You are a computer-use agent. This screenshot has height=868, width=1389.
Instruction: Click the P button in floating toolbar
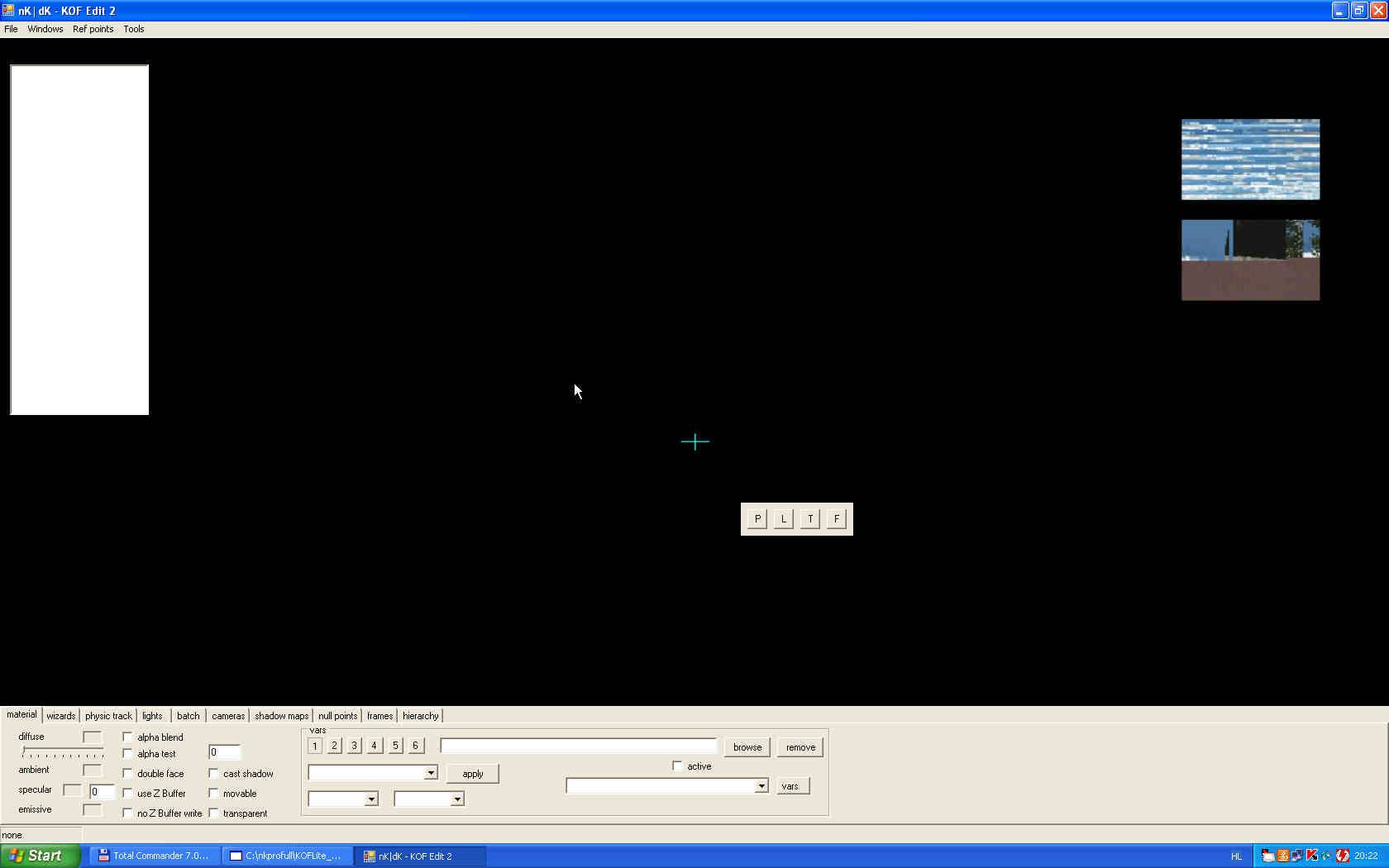[x=757, y=519]
